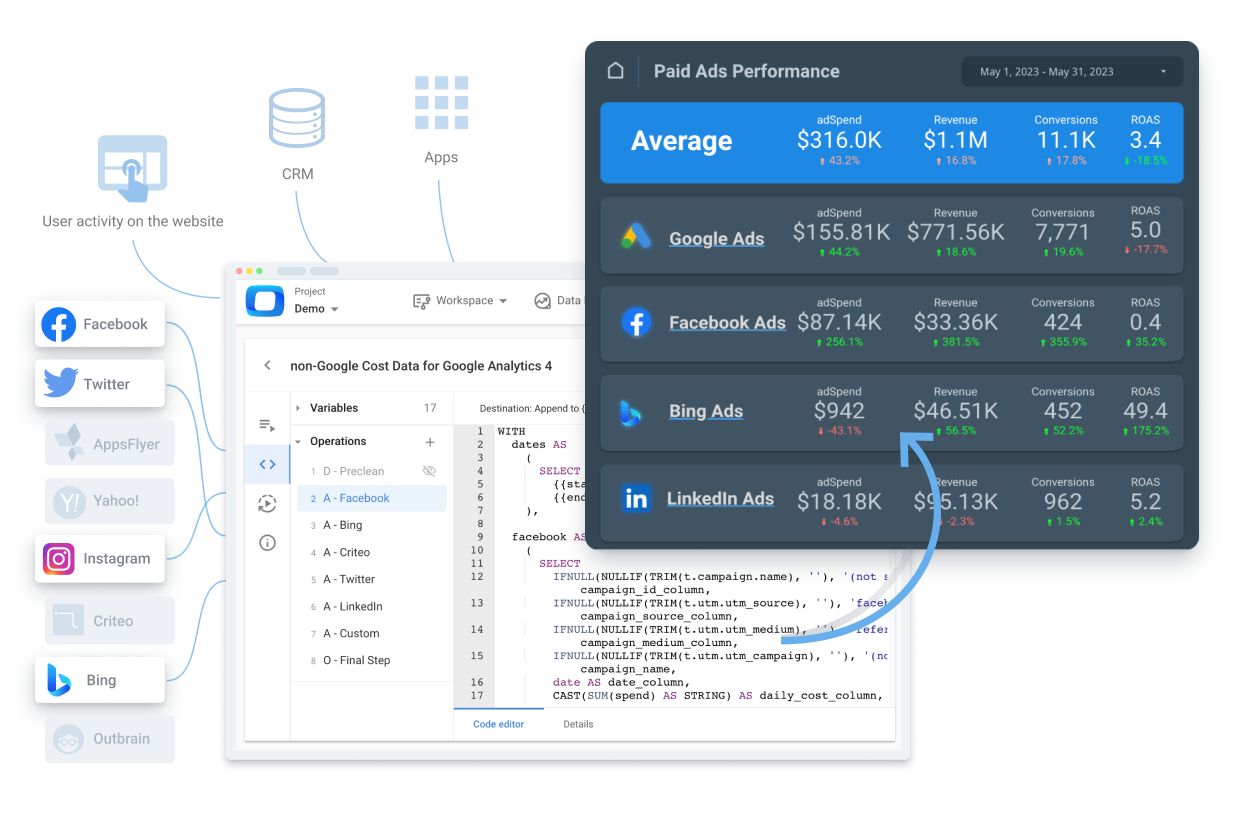Switch to the Code editor tab

click(x=499, y=724)
